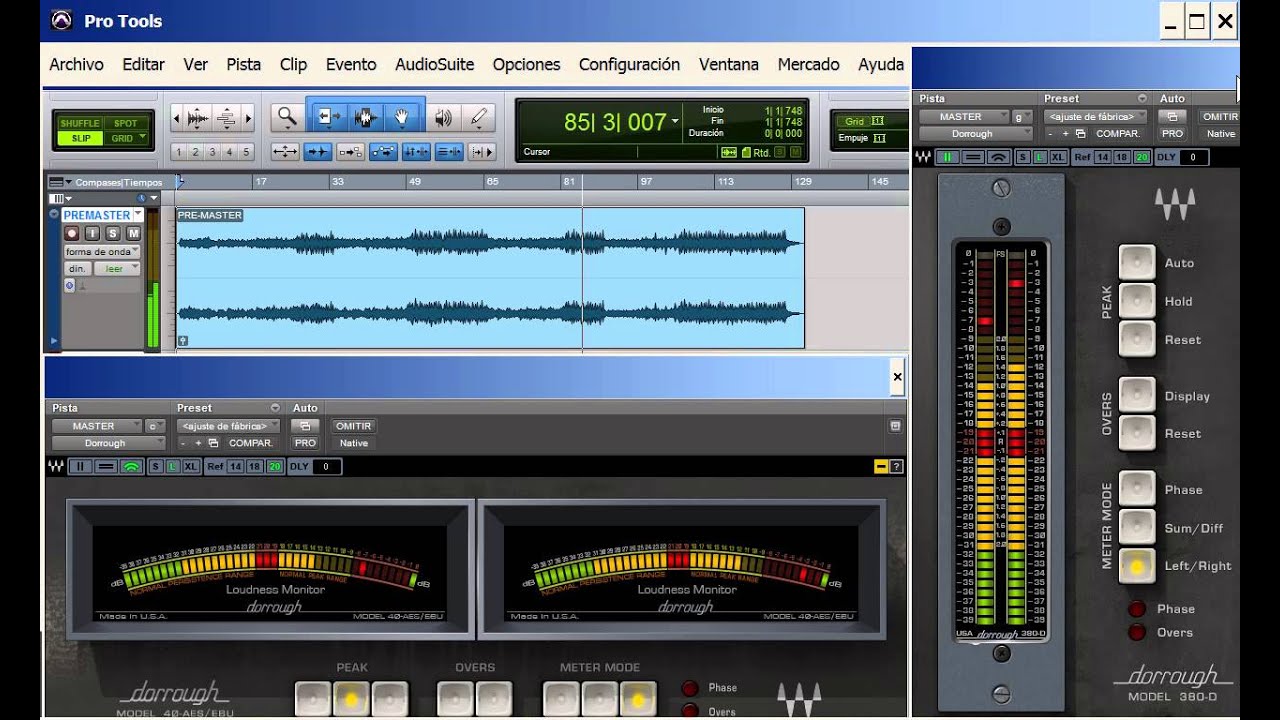The image size is (1280, 720).
Task: Open the Ventana menu
Action: (x=728, y=64)
